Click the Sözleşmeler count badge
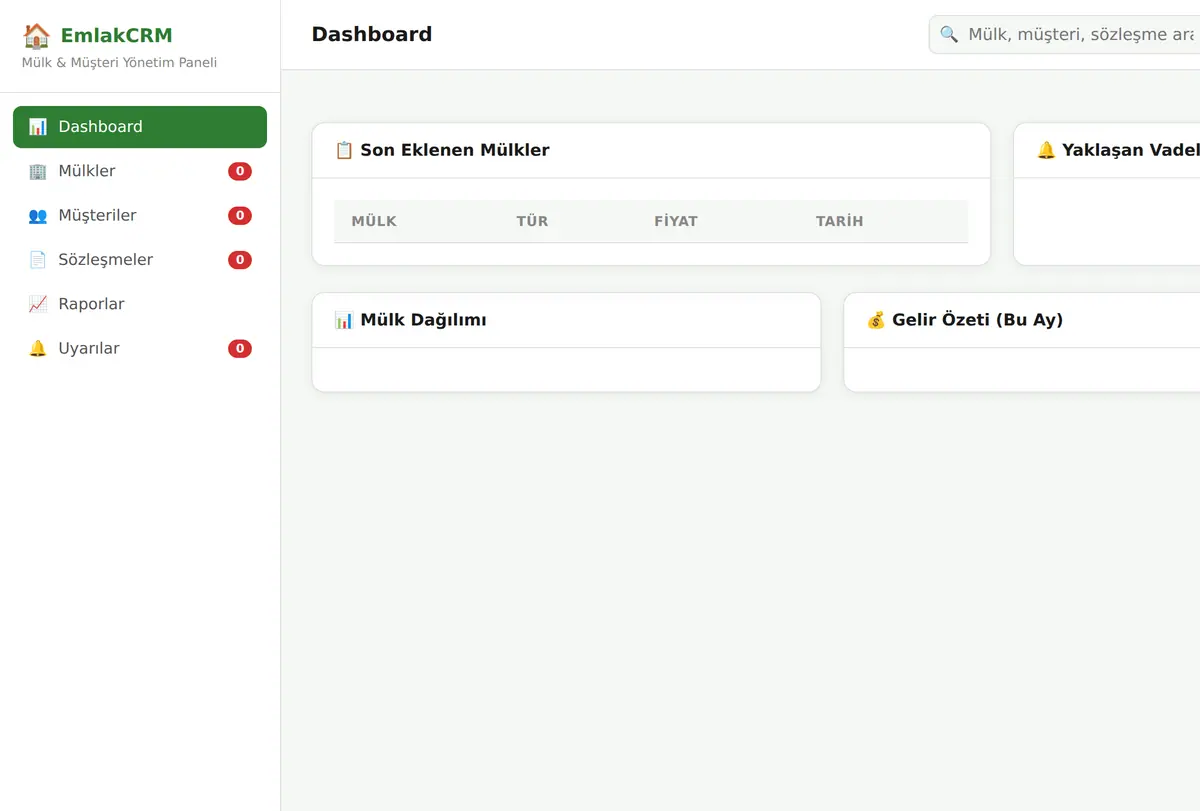The image size is (1200, 811). pos(240,260)
